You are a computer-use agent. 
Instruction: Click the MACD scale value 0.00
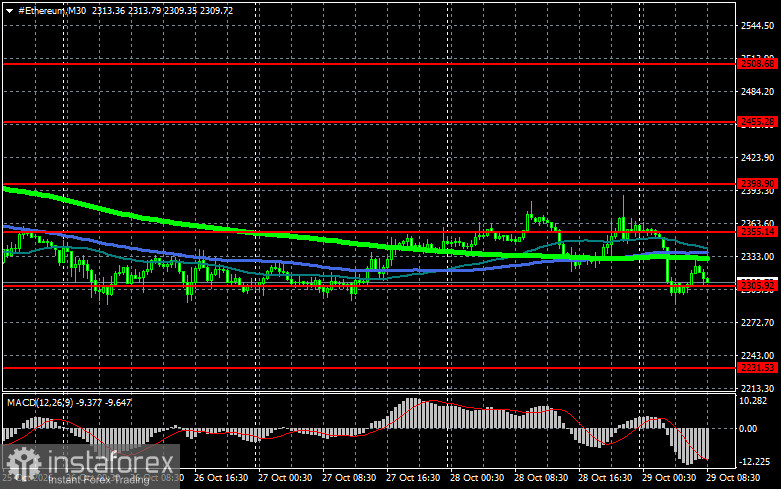[748, 428]
